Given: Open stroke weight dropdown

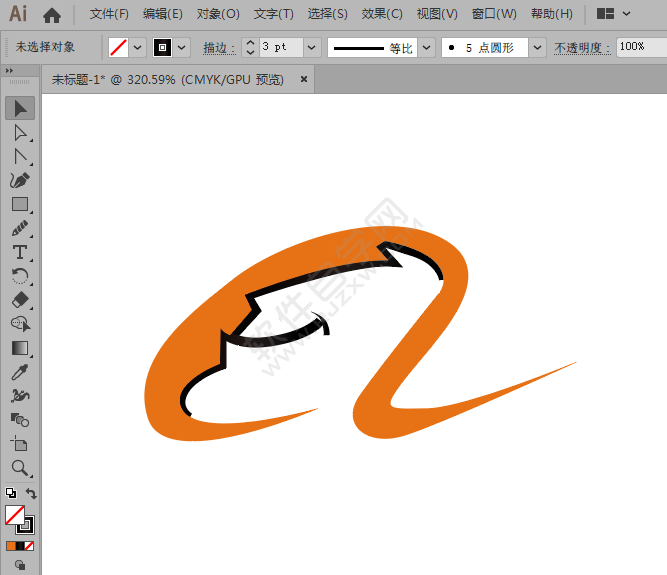Looking at the screenshot, I should (x=311, y=47).
